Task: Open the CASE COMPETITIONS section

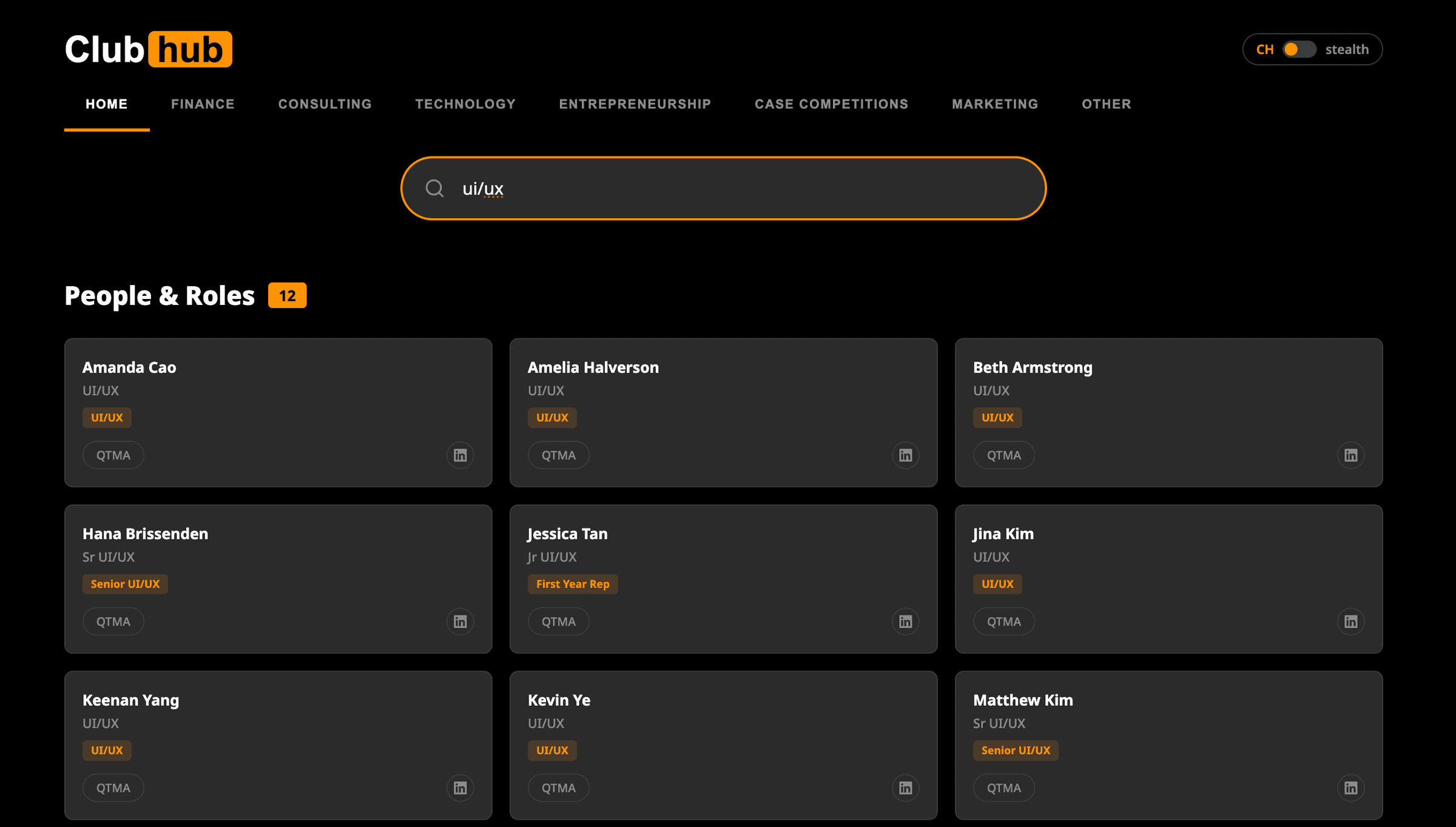Action: coord(831,104)
